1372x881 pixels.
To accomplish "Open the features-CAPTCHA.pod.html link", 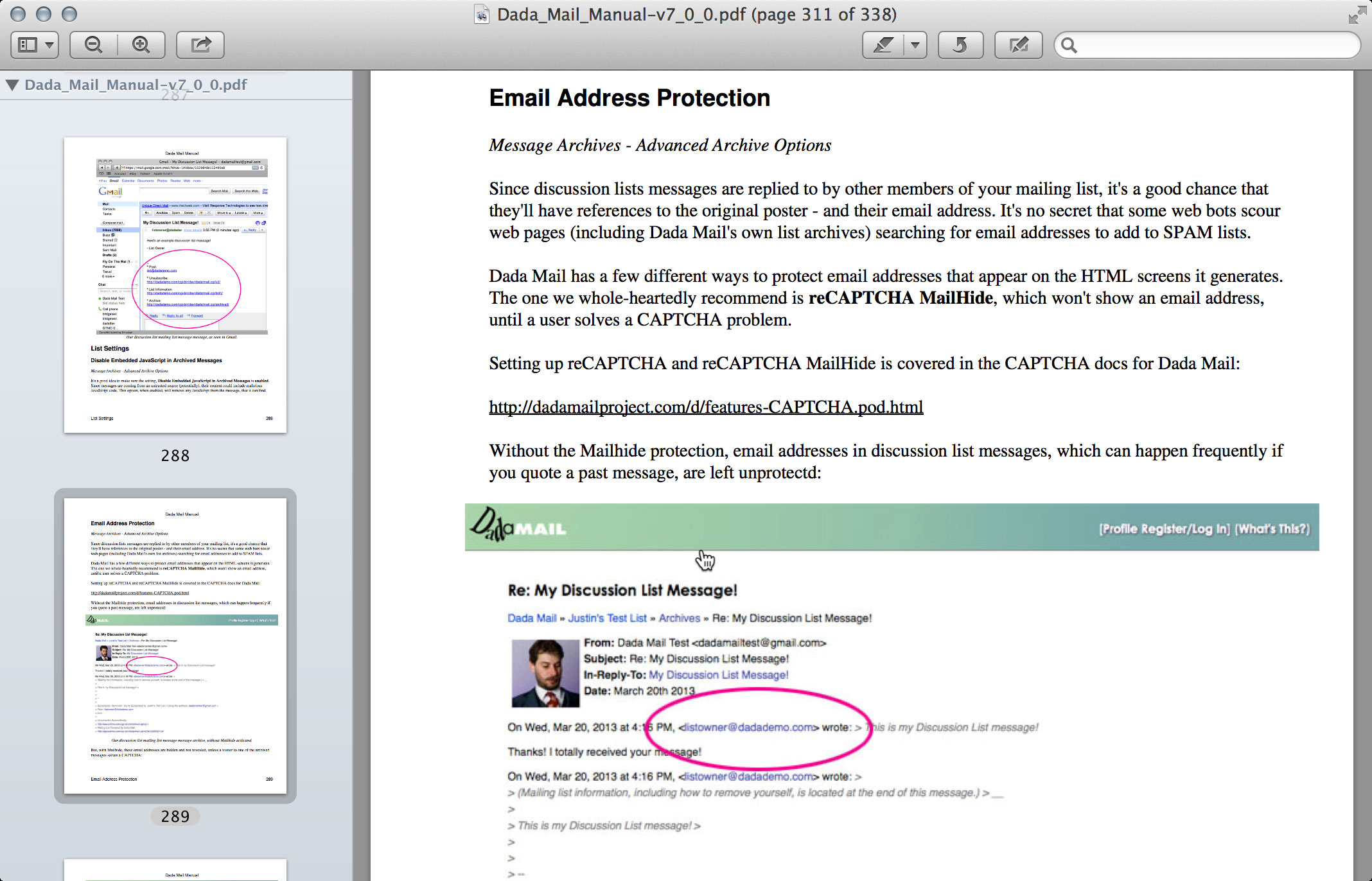I will (706, 407).
